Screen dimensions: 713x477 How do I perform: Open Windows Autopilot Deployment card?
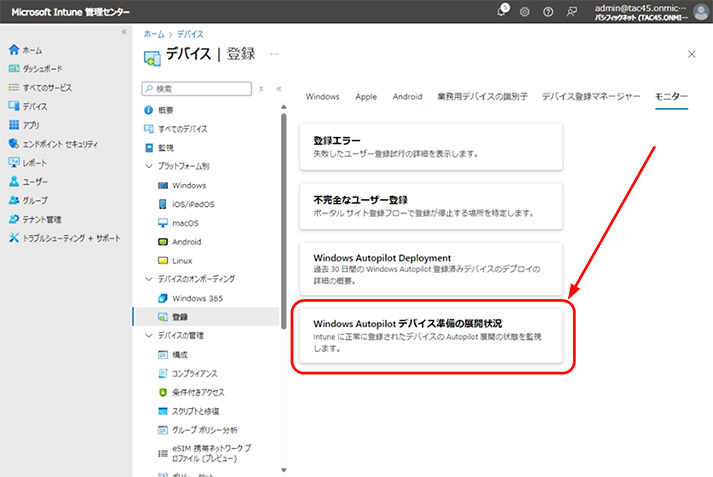click(431, 269)
